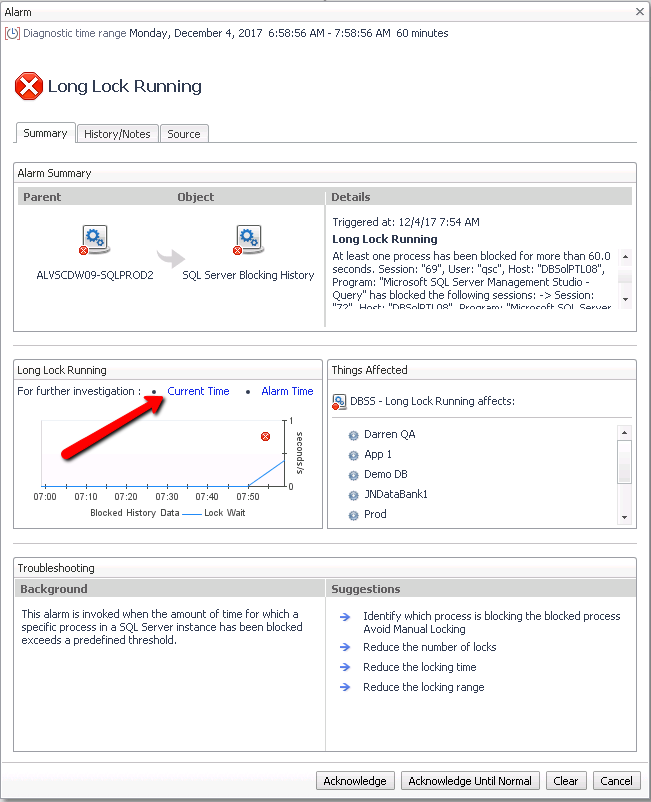The image size is (651, 802).
Task: Open the Source tab
Action: [x=184, y=134]
